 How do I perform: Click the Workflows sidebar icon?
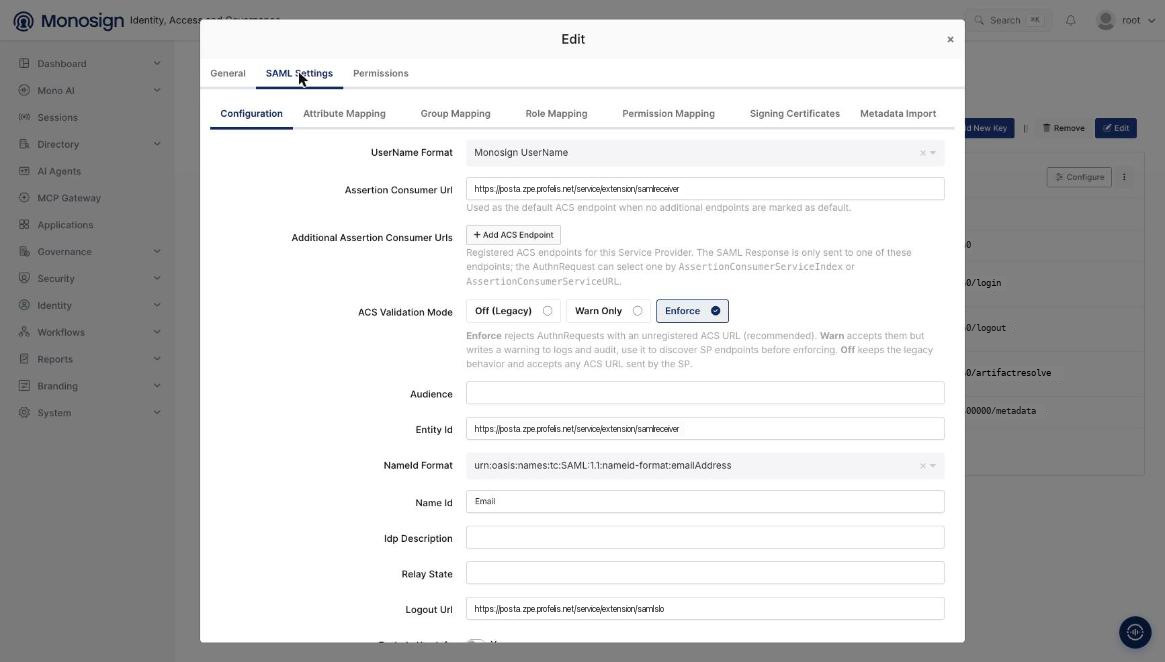tap(25, 331)
